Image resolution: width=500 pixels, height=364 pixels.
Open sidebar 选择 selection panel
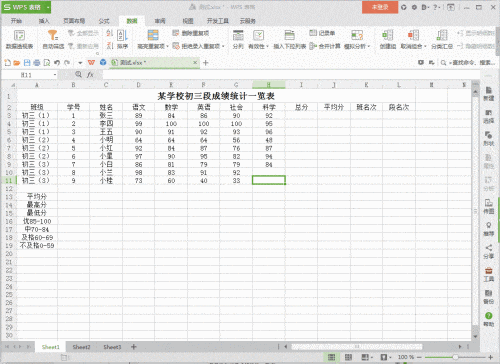pos(489,116)
